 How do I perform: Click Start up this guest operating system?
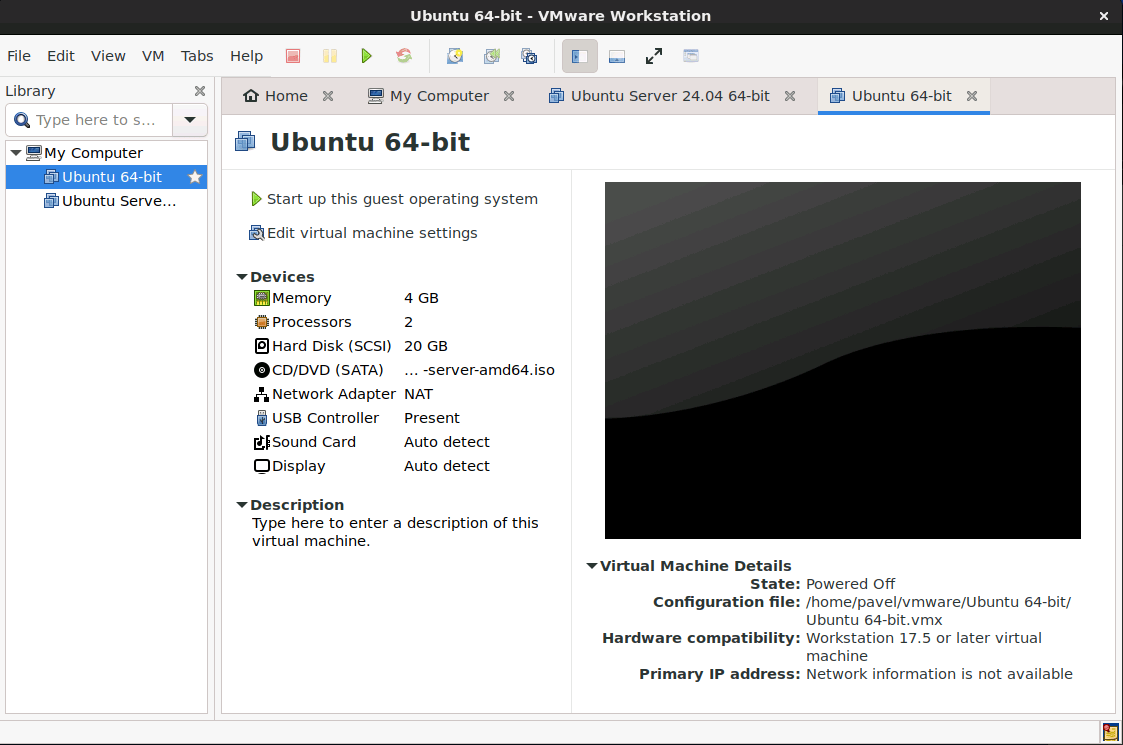coord(401,199)
